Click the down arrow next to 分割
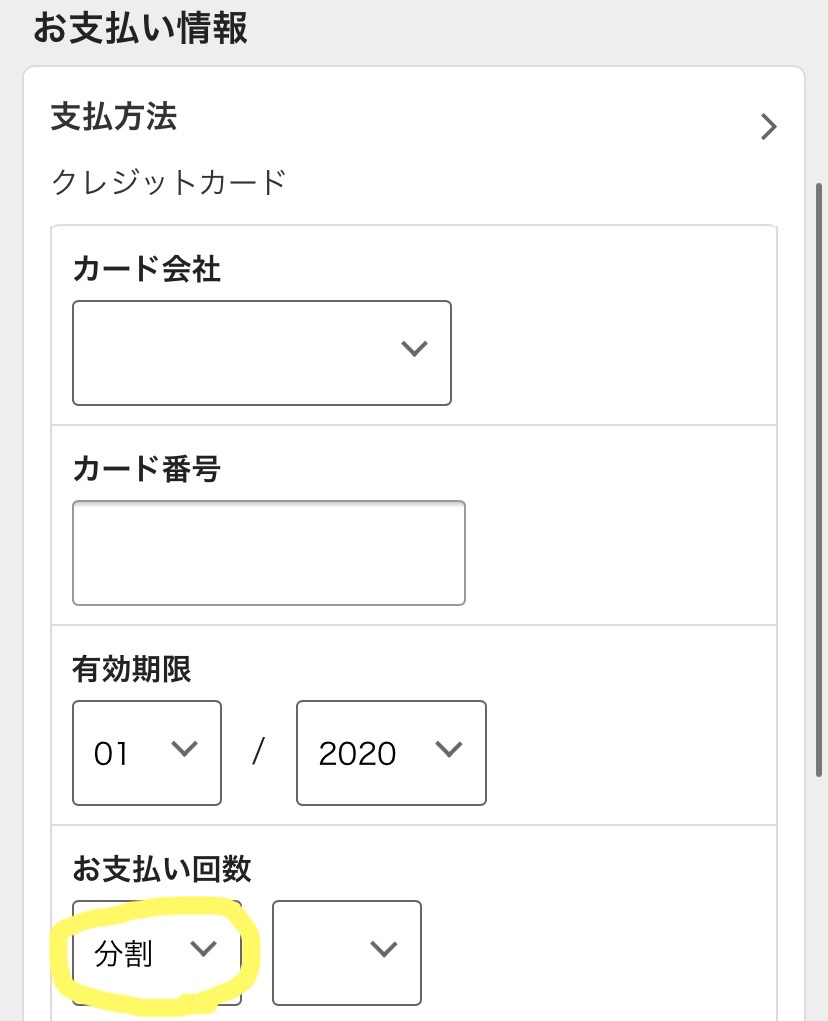Viewport: 828px width, 1021px height. [203, 950]
